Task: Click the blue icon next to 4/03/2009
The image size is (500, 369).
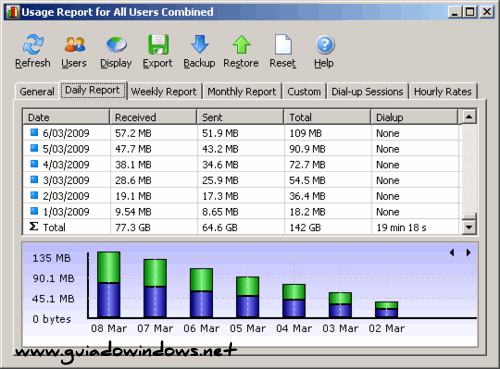Action: pyautogui.click(x=34, y=164)
